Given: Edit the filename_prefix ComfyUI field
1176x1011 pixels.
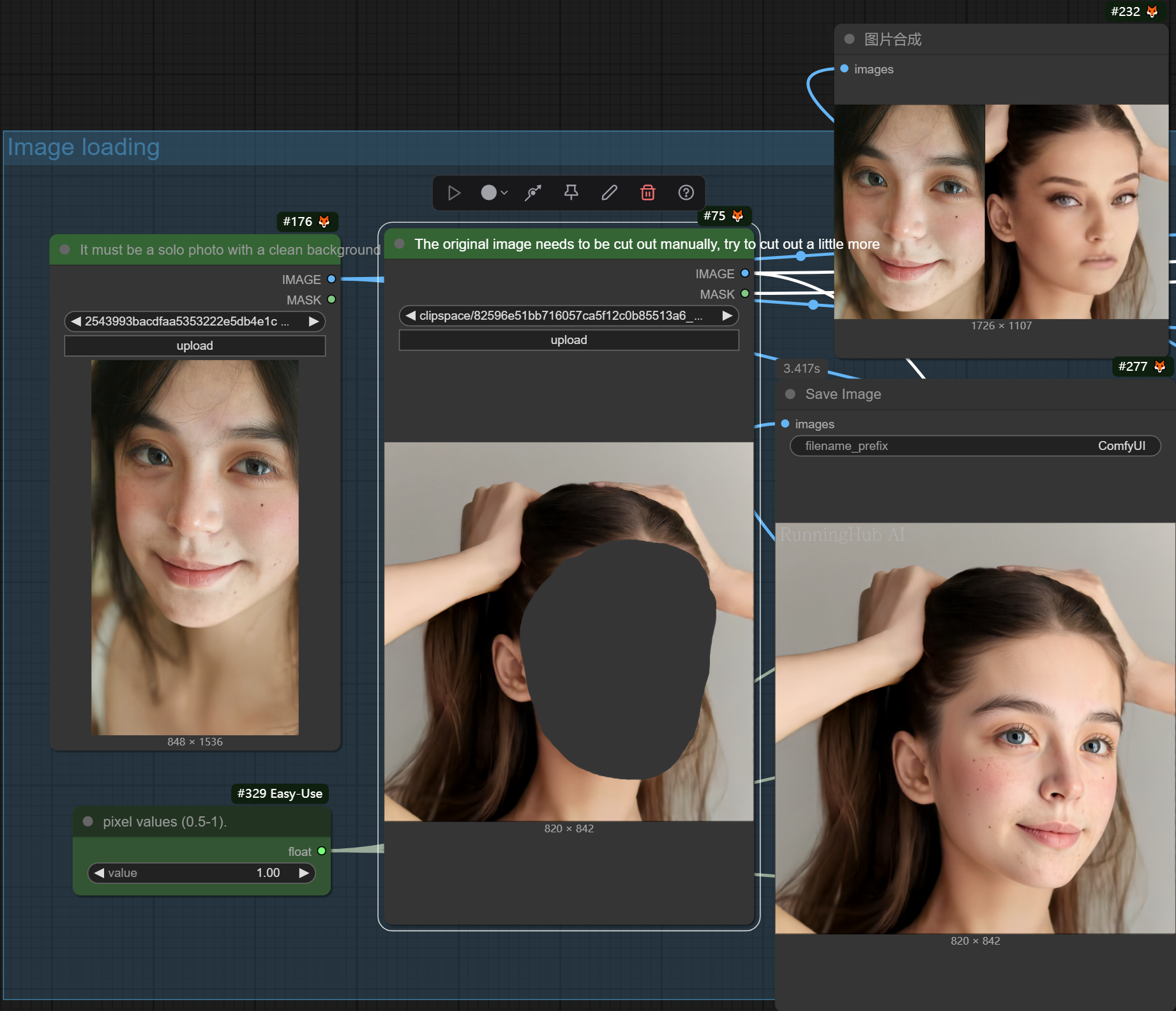Looking at the screenshot, I should 974,446.
